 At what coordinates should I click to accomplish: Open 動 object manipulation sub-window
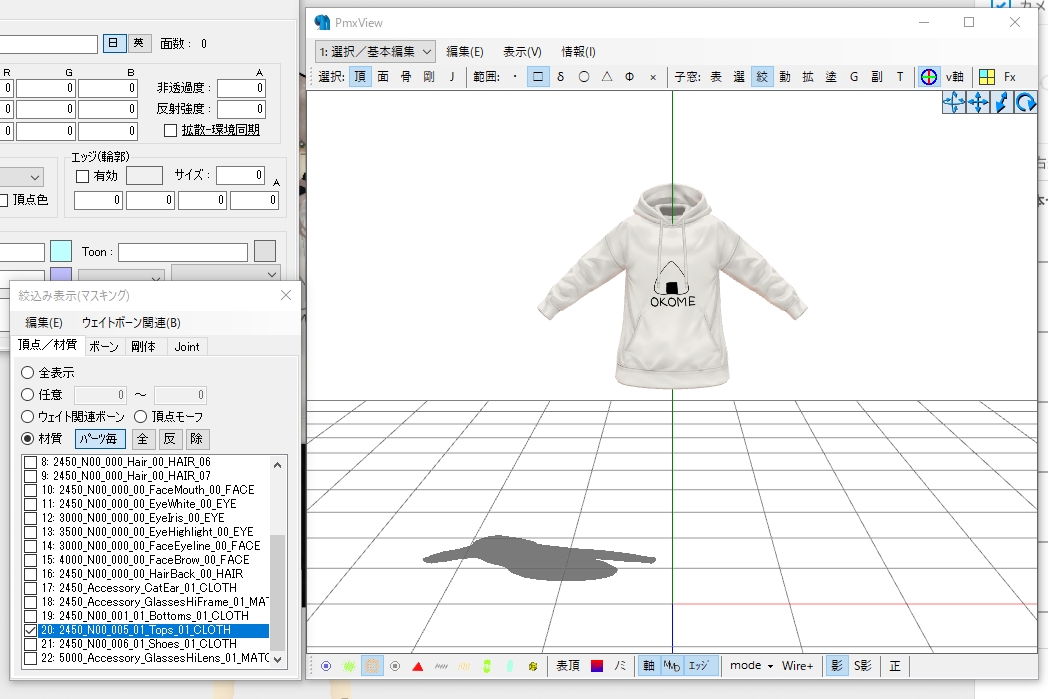point(785,77)
